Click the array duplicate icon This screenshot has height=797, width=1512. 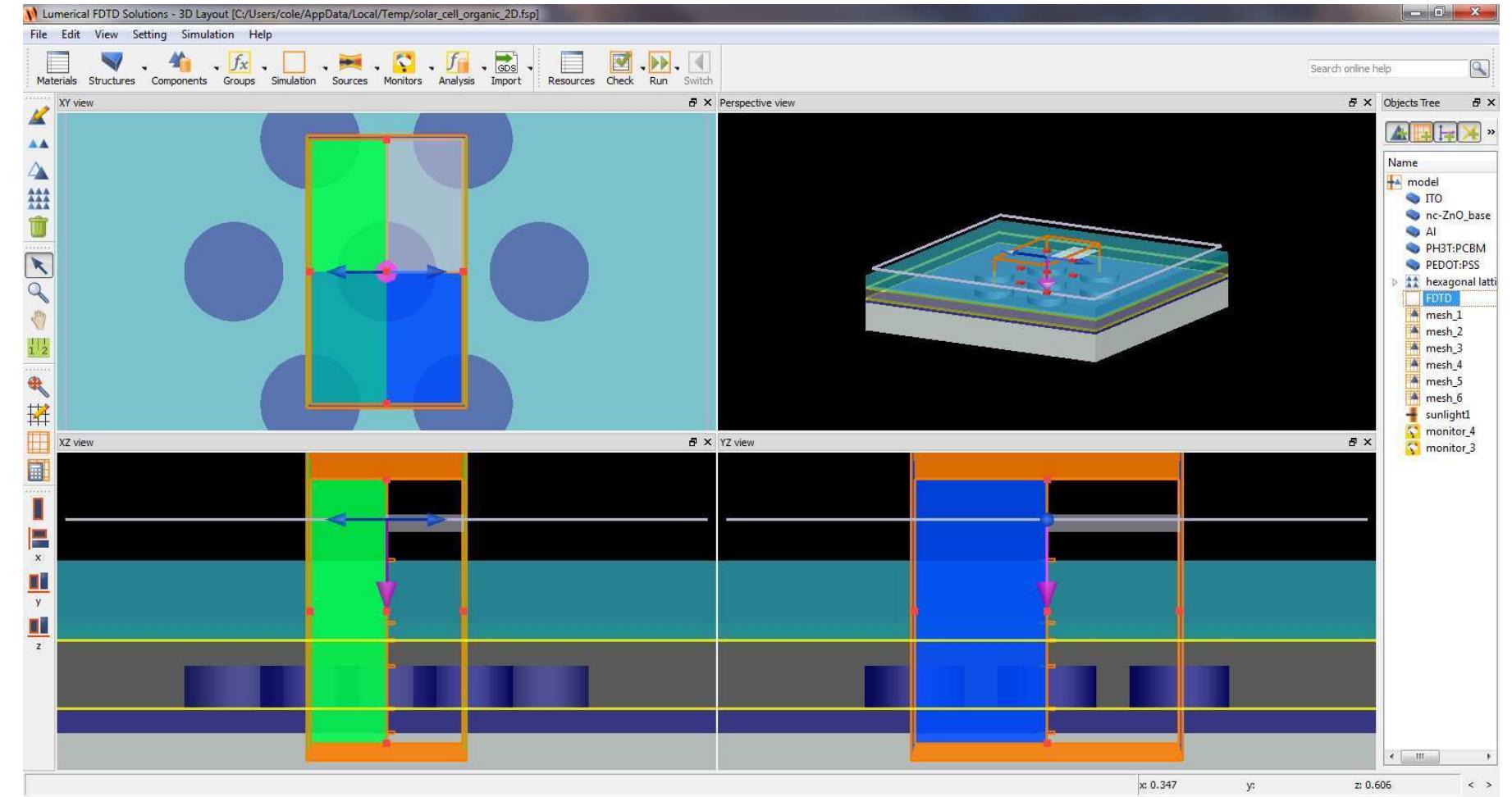(39, 198)
